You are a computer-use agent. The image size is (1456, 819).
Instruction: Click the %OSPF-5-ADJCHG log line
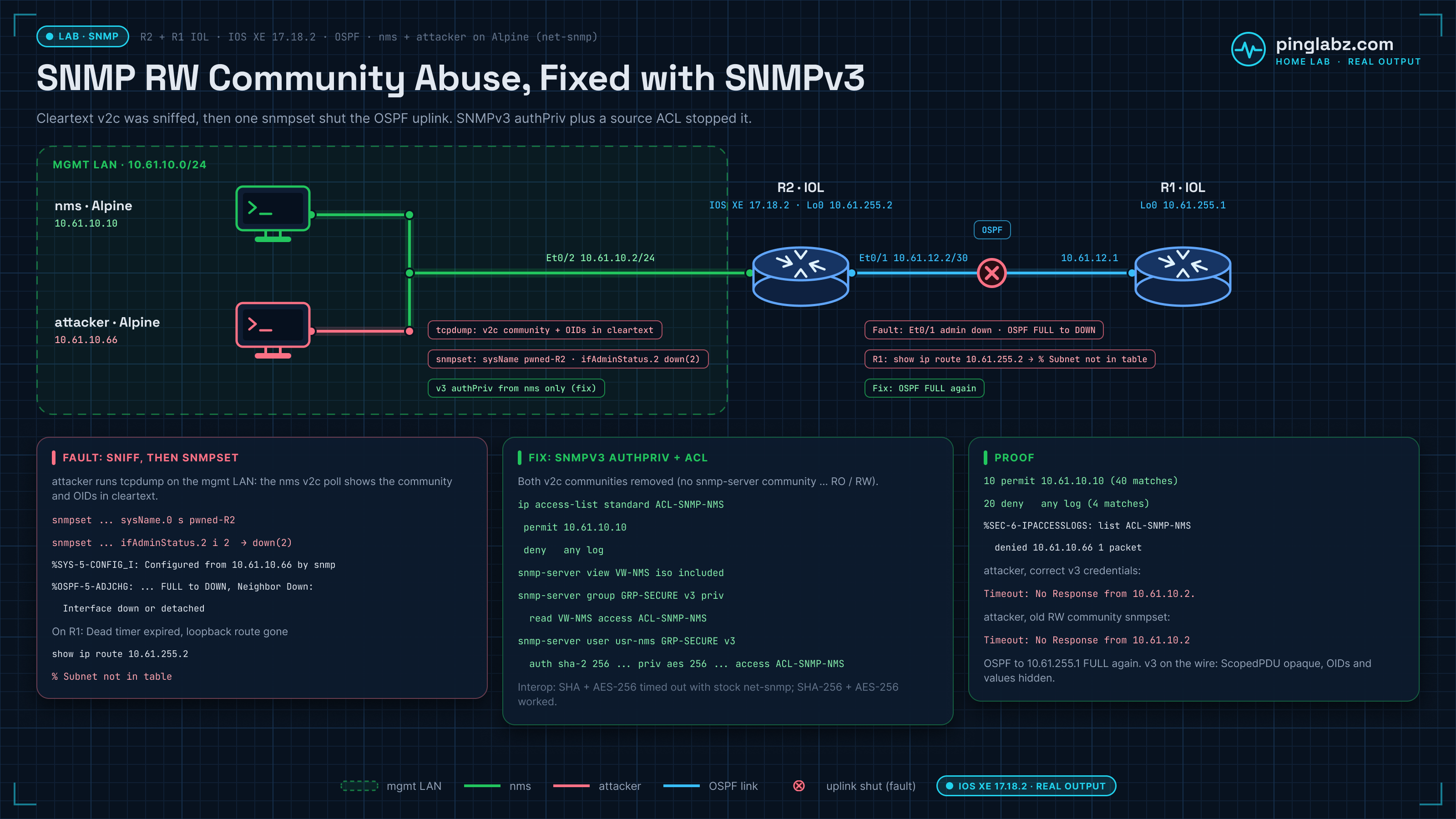182,586
